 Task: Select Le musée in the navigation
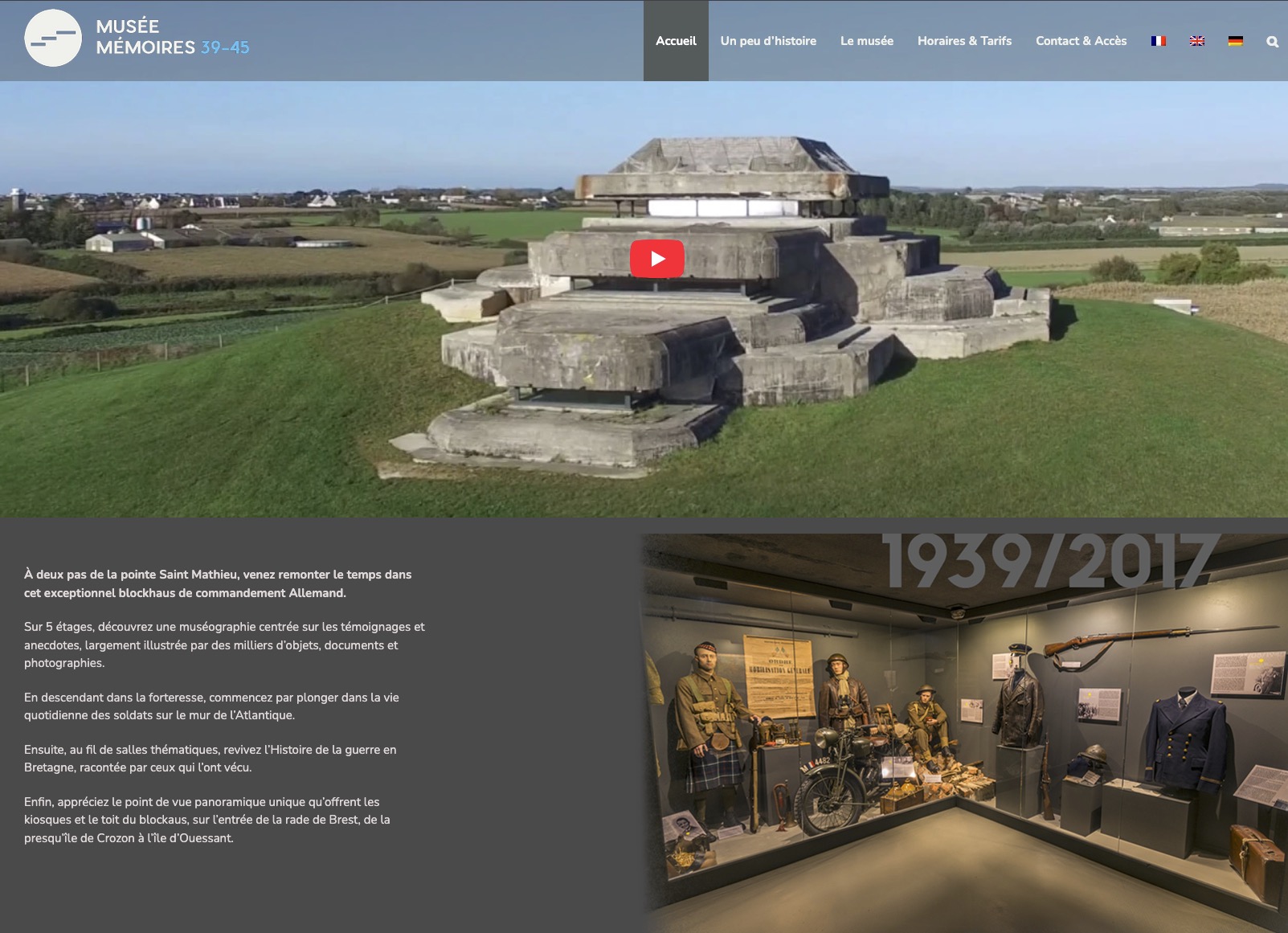point(866,41)
